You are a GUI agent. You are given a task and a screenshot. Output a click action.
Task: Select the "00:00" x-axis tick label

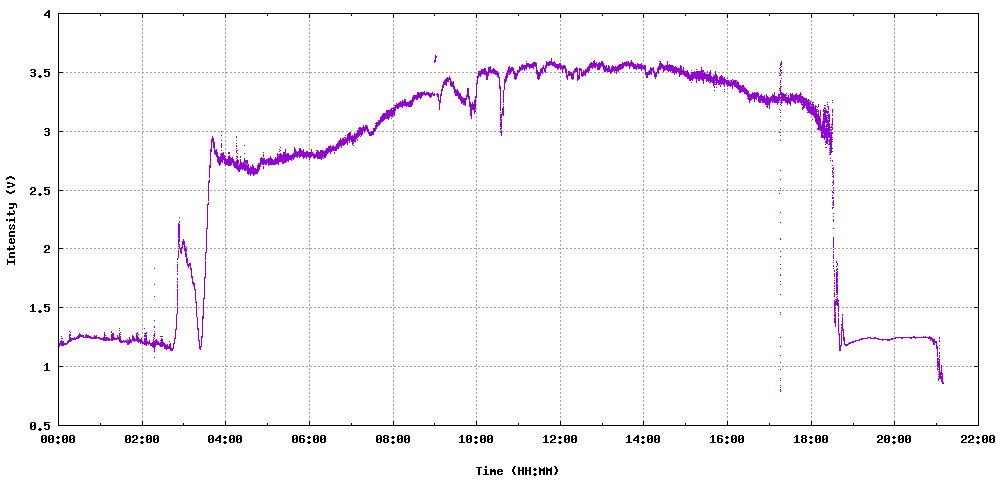coord(59,439)
